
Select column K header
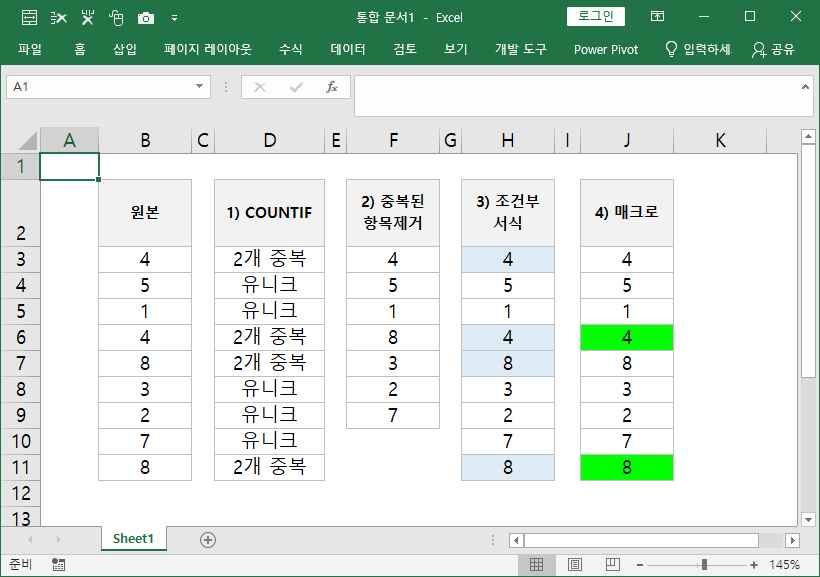[x=720, y=140]
